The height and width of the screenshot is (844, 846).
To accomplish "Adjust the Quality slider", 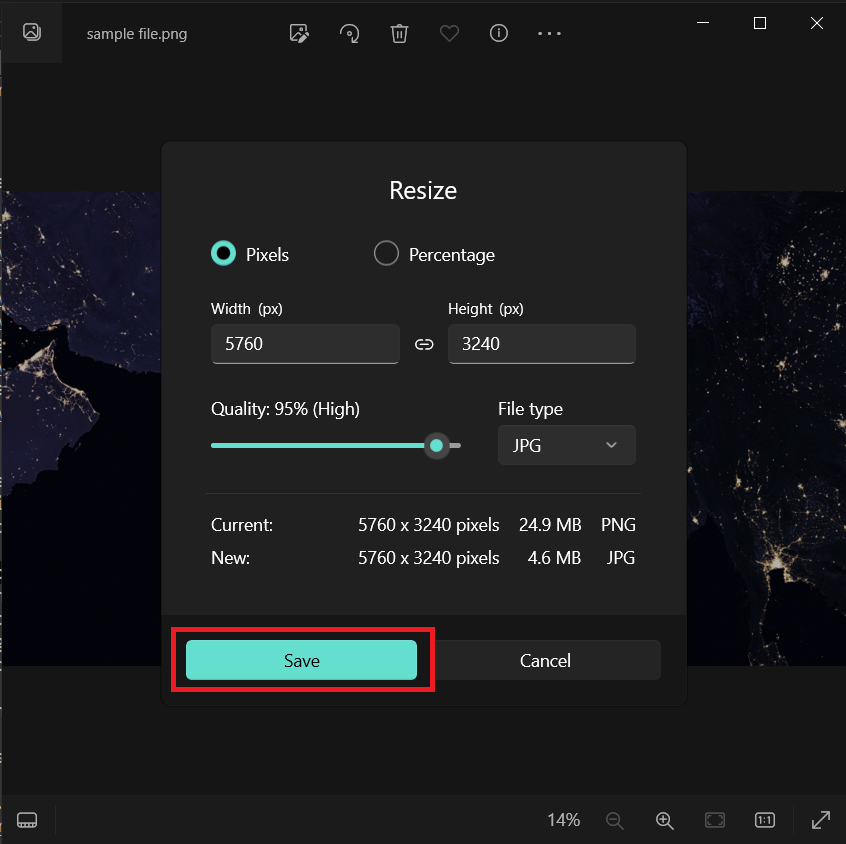I will 437,445.
